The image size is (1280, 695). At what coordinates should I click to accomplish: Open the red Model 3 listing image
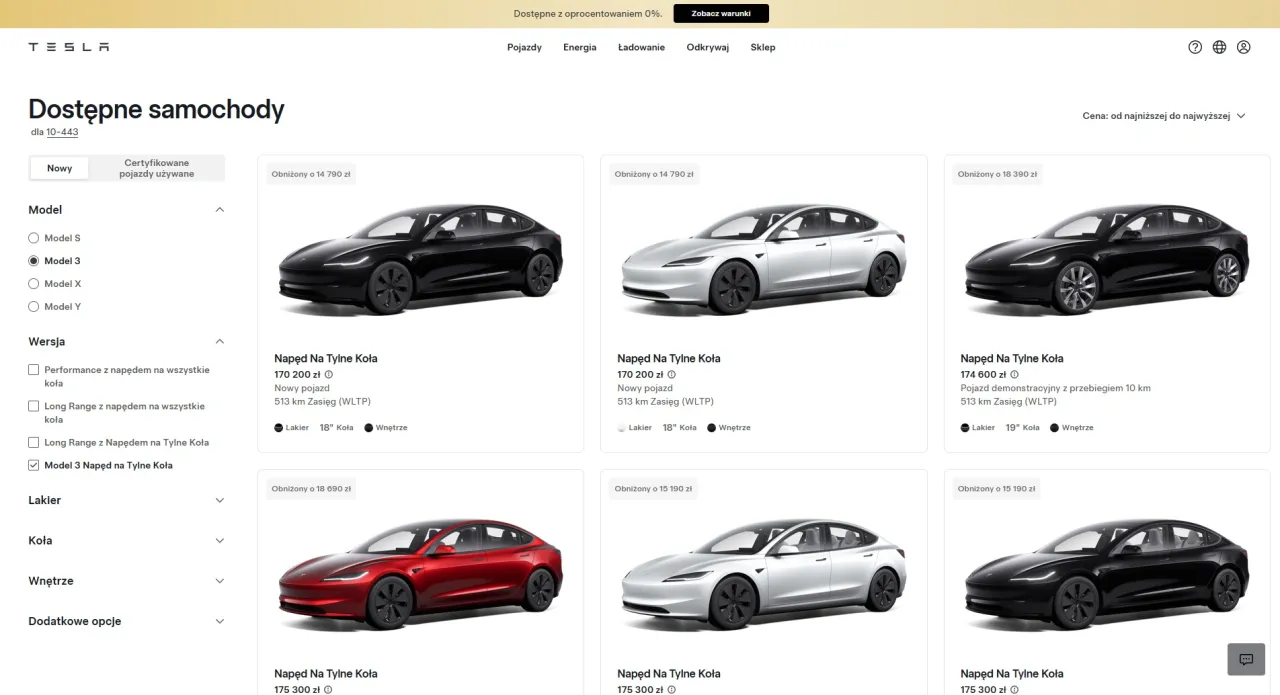[420, 575]
